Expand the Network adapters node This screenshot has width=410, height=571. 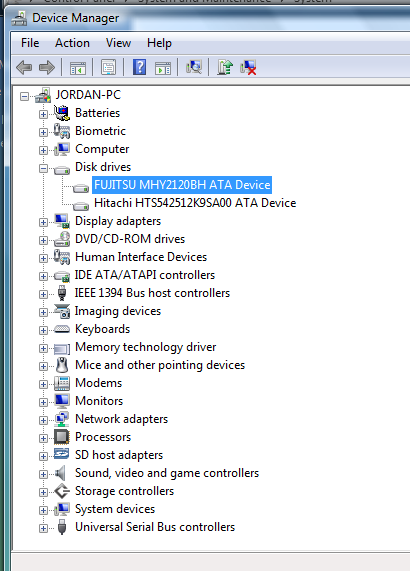click(x=43, y=420)
